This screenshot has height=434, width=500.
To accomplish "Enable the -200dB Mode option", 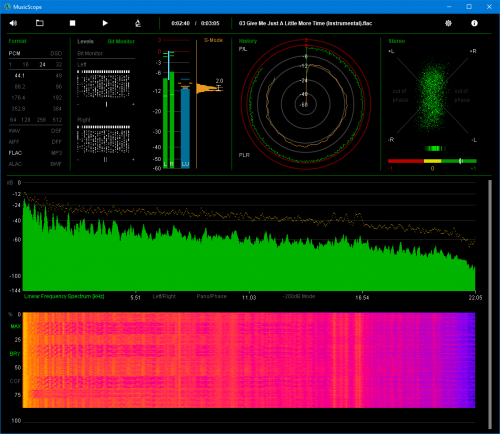I will pyautogui.click(x=299, y=296).
